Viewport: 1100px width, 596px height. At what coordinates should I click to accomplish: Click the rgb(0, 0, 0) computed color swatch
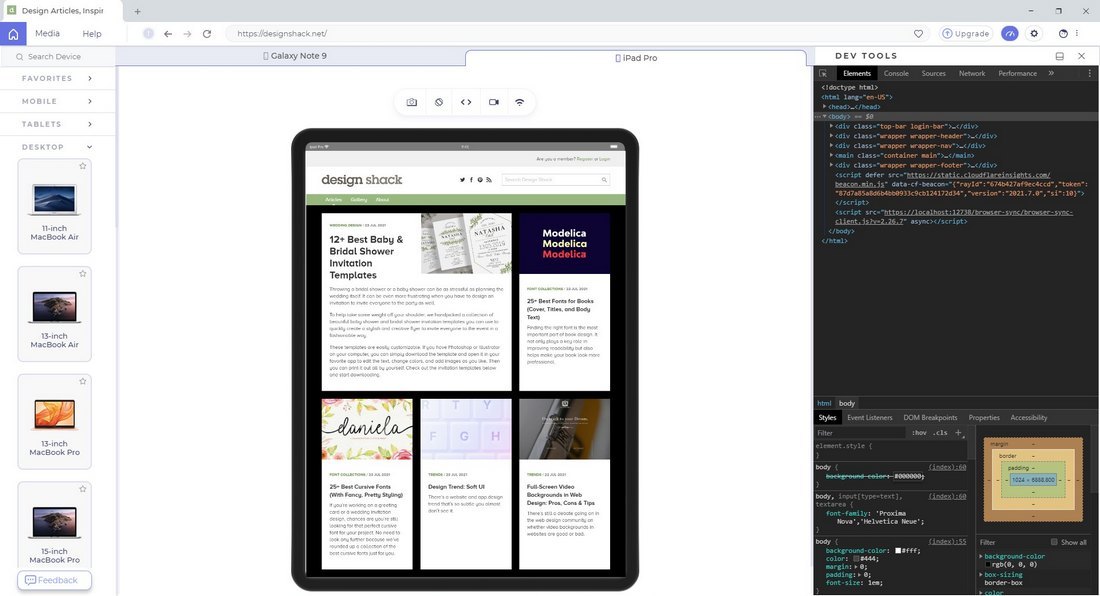coord(988,564)
